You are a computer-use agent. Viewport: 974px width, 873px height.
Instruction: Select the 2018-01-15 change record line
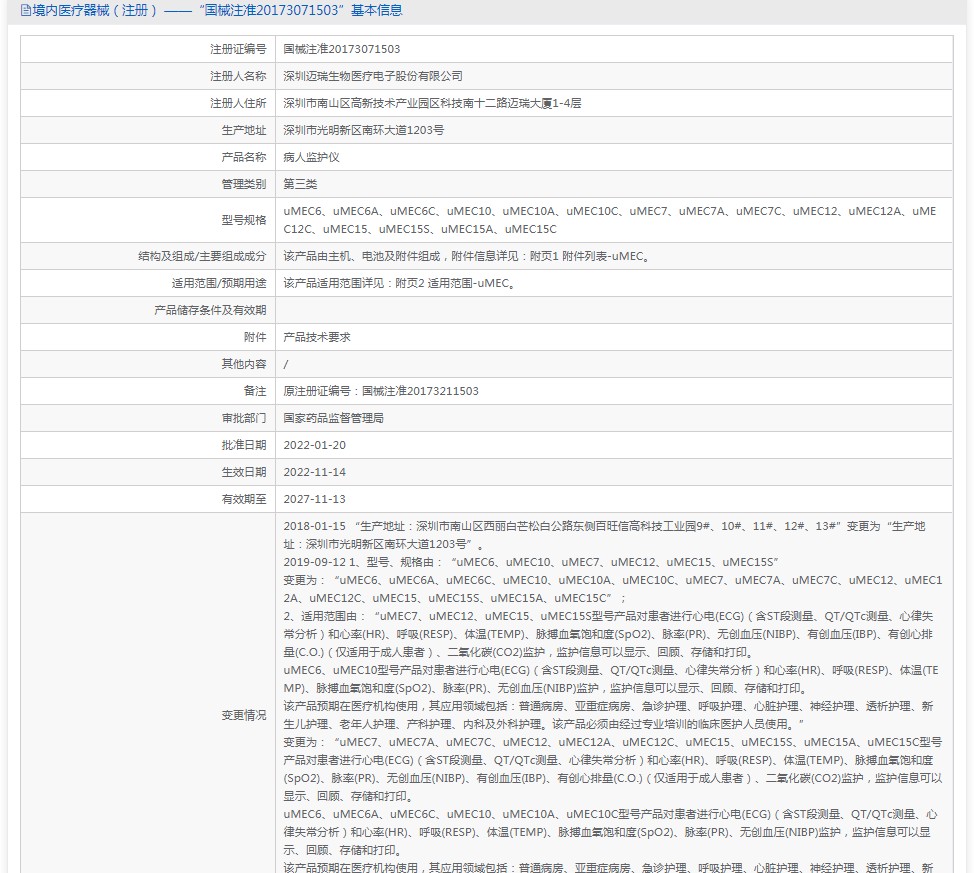604,535
